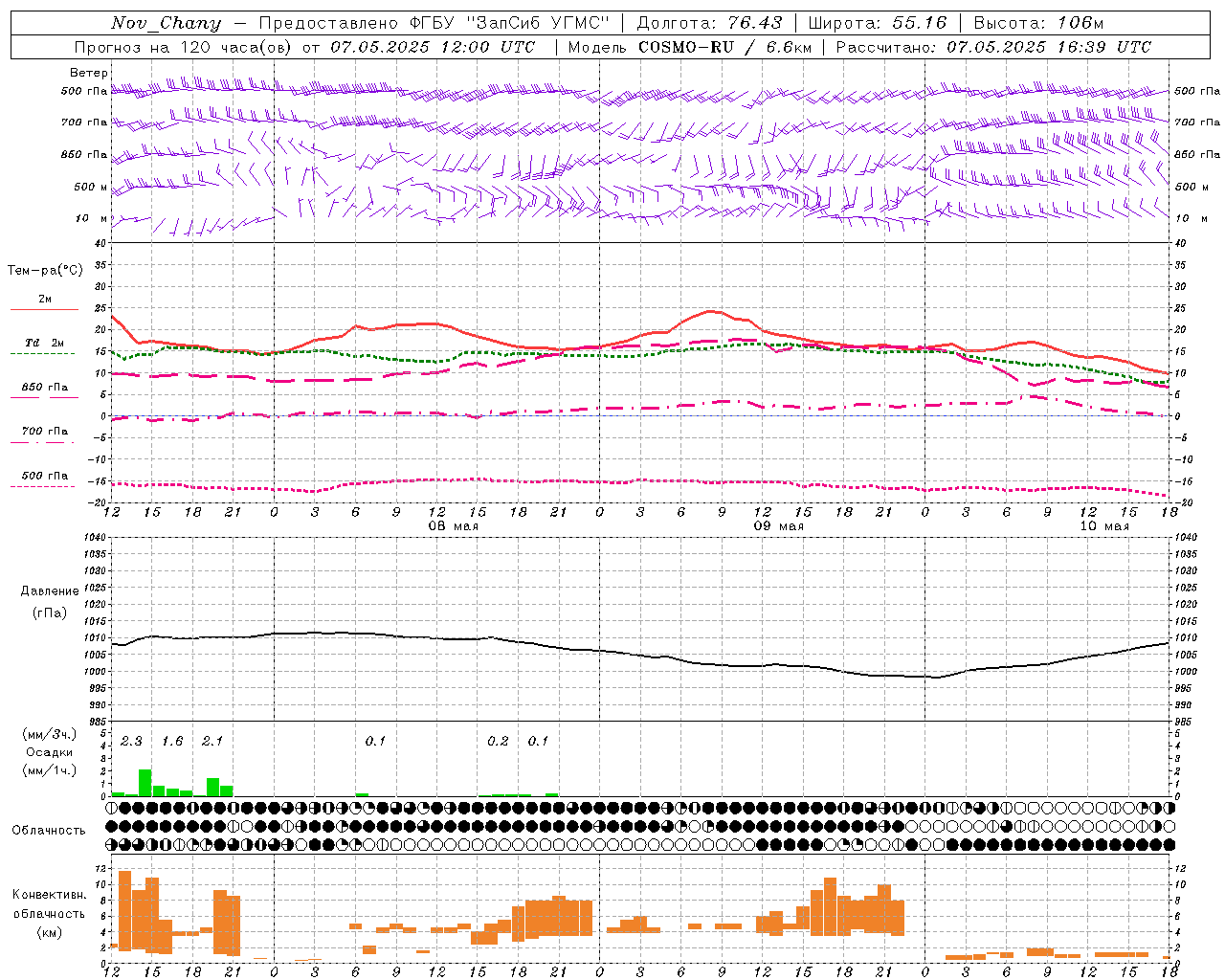Click the '0.2' precipitation total value

[x=498, y=741]
